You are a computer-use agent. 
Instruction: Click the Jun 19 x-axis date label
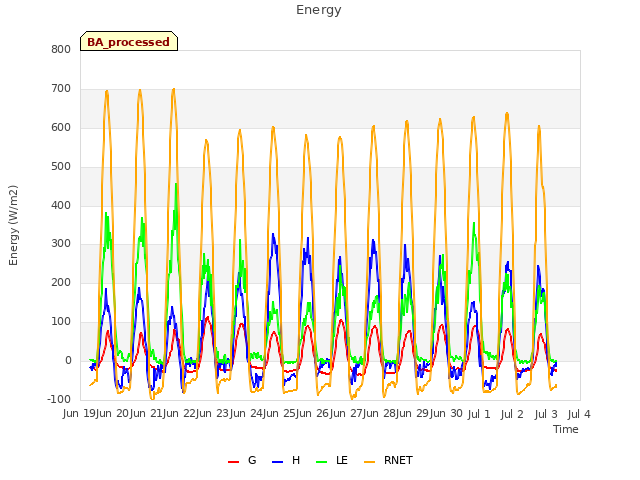tap(79, 414)
